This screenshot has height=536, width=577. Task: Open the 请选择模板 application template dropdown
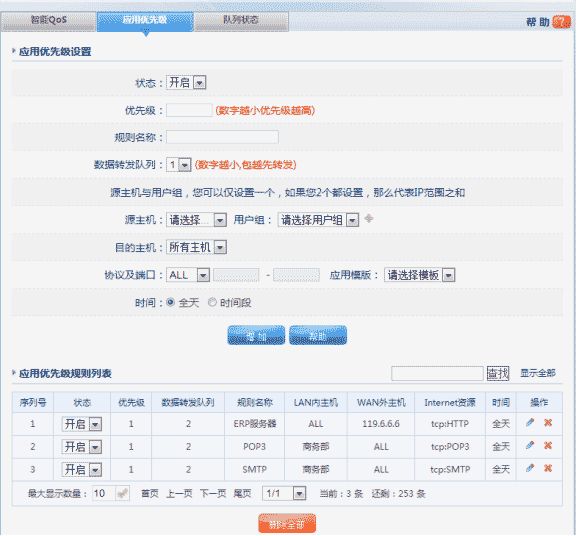(x=420, y=275)
